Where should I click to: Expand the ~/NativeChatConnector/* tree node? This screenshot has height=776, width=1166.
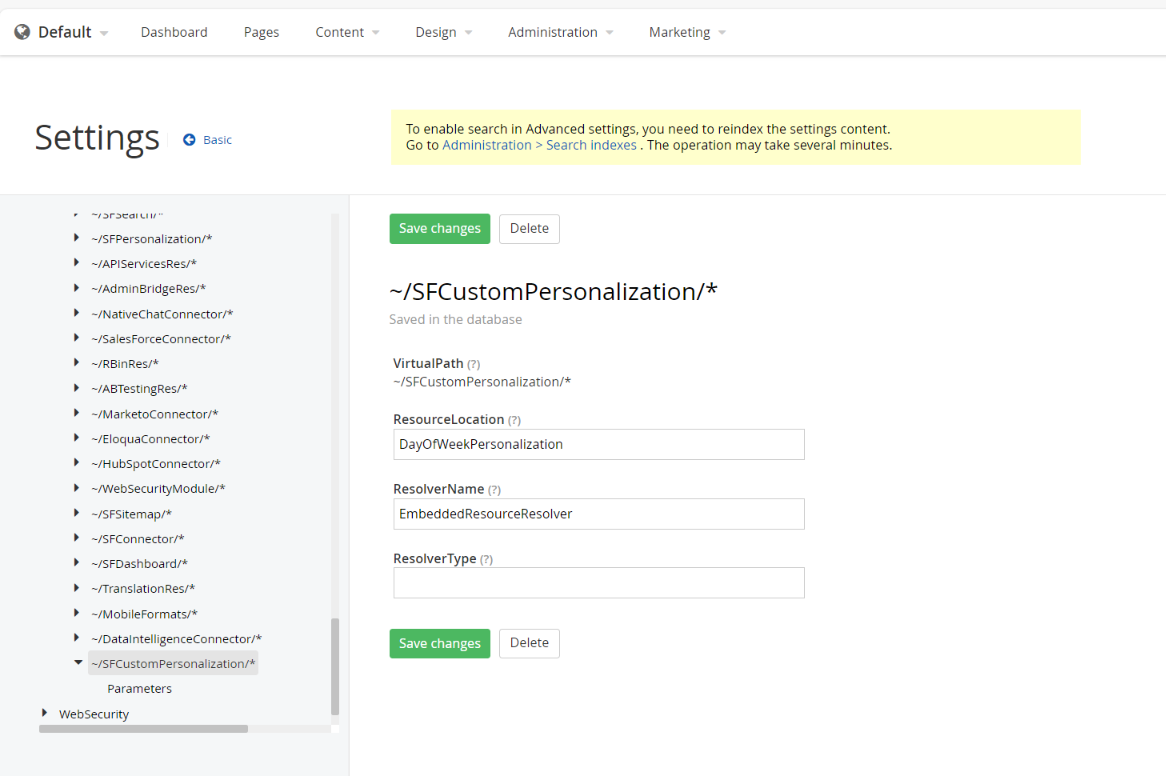(77, 313)
